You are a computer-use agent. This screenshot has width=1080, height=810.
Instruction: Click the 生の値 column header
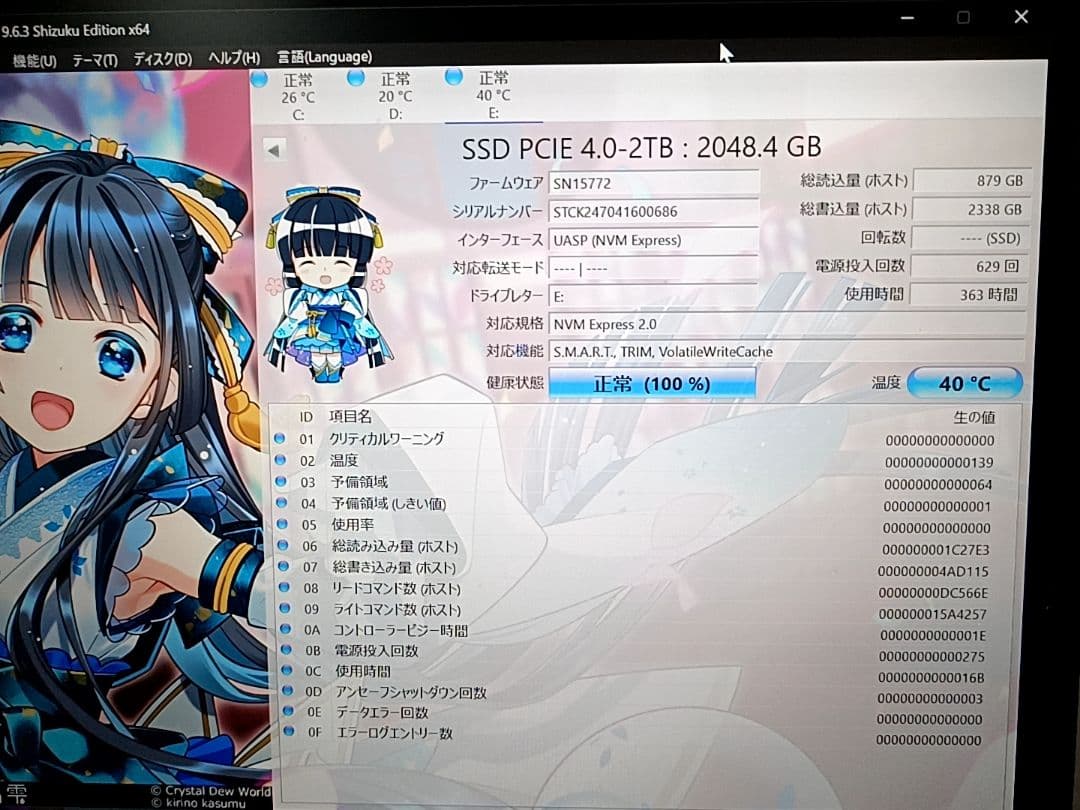(x=974, y=417)
